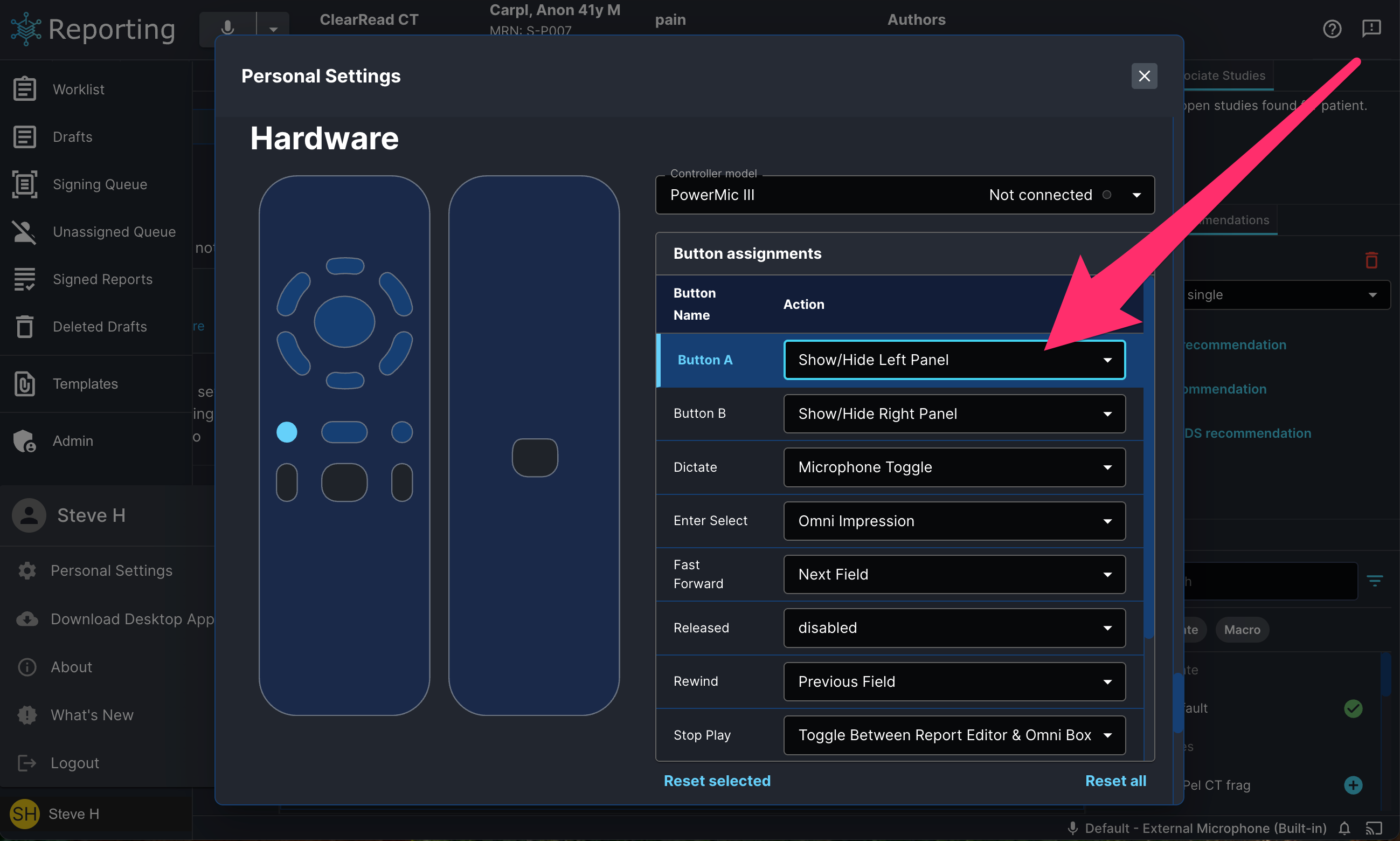
Task: Open Admin shield icon
Action: coord(24,441)
